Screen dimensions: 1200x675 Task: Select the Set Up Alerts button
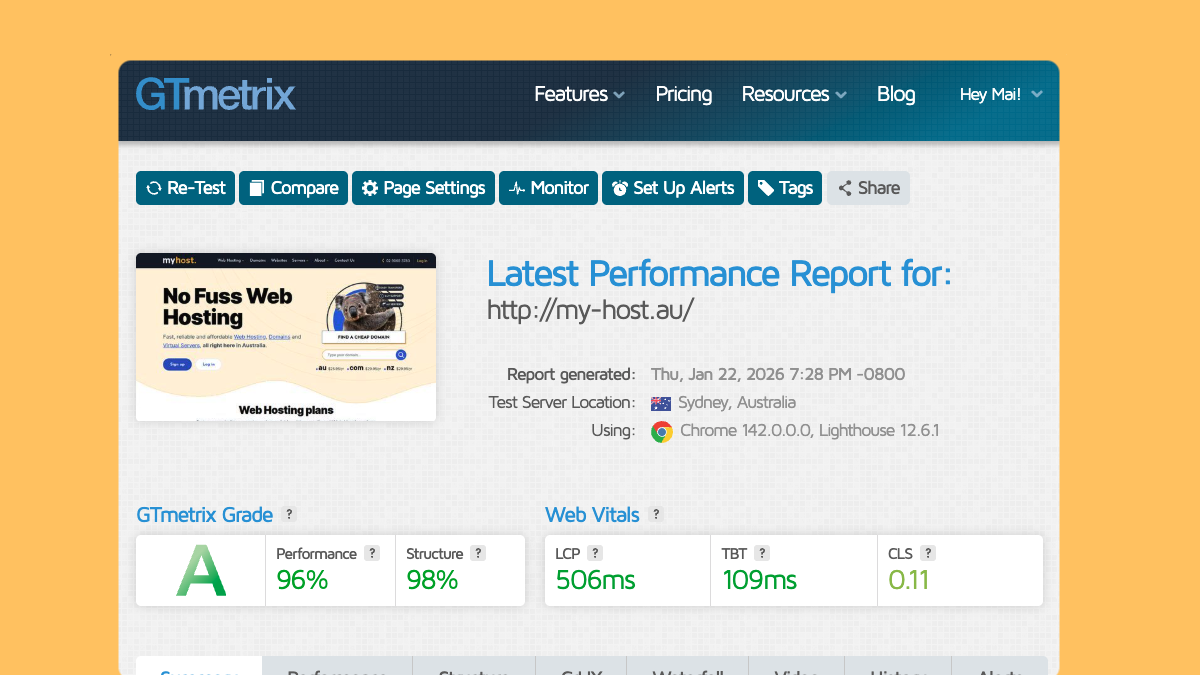[672, 188]
